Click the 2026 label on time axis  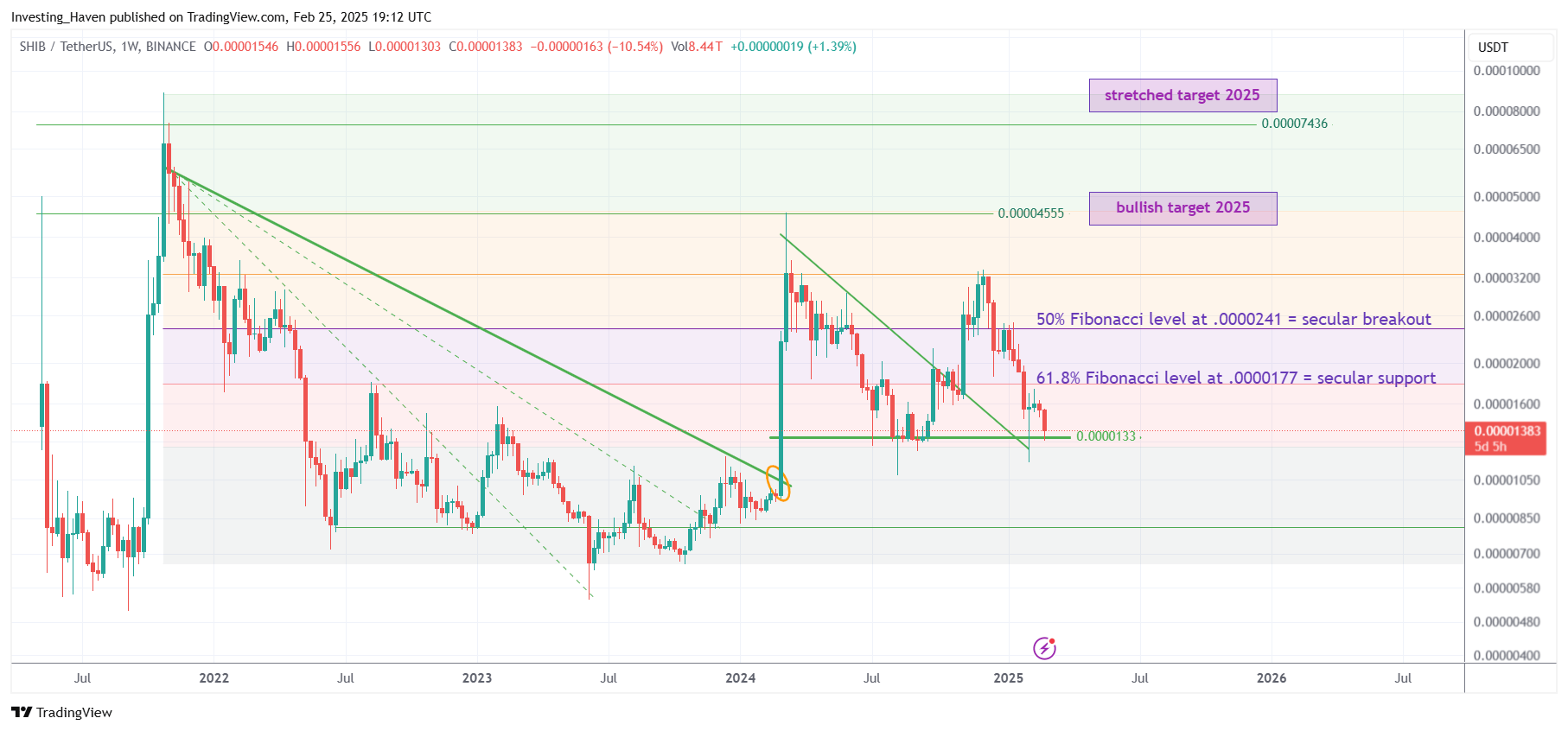click(x=1272, y=678)
